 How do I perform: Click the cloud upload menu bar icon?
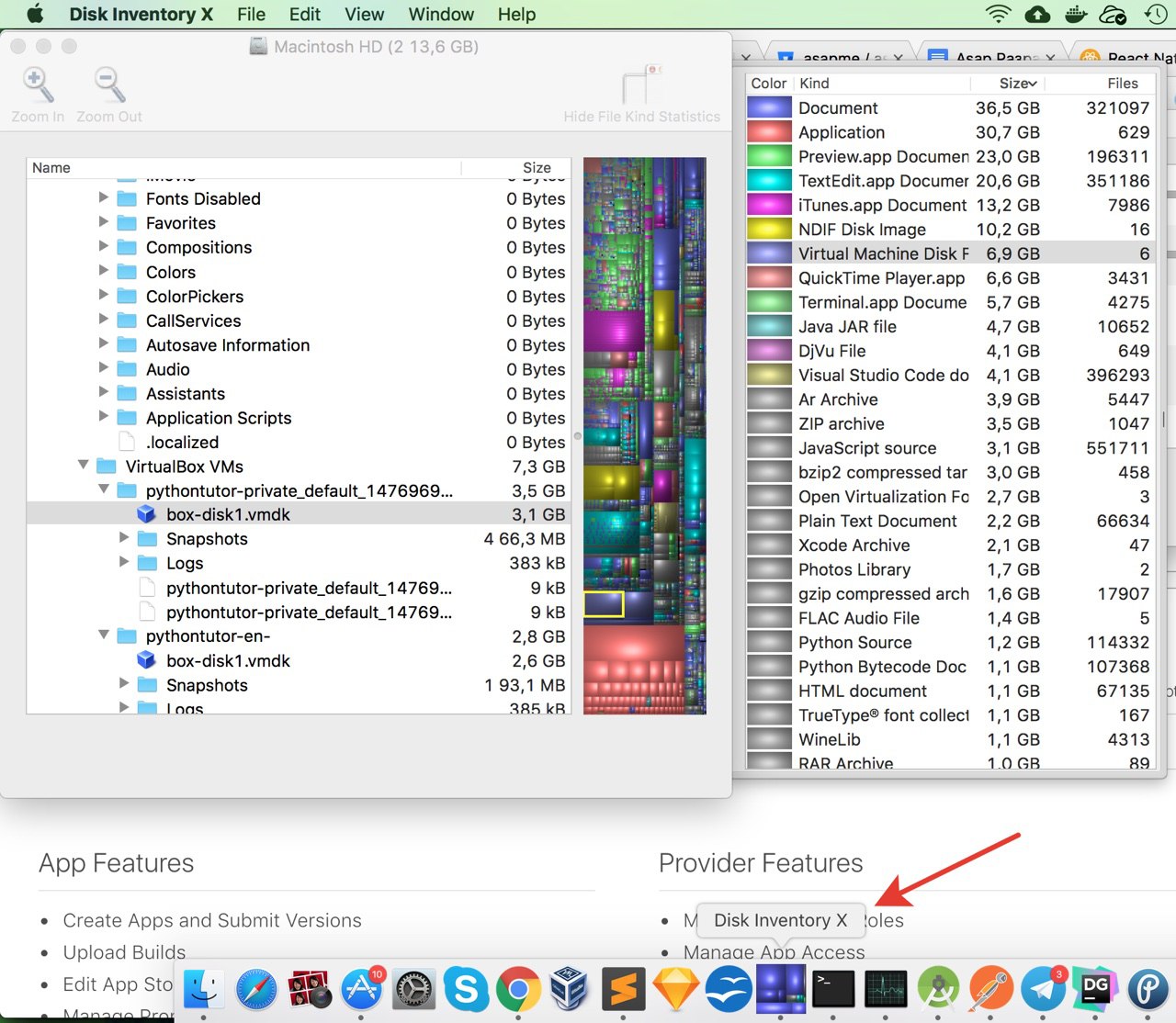tap(1036, 14)
